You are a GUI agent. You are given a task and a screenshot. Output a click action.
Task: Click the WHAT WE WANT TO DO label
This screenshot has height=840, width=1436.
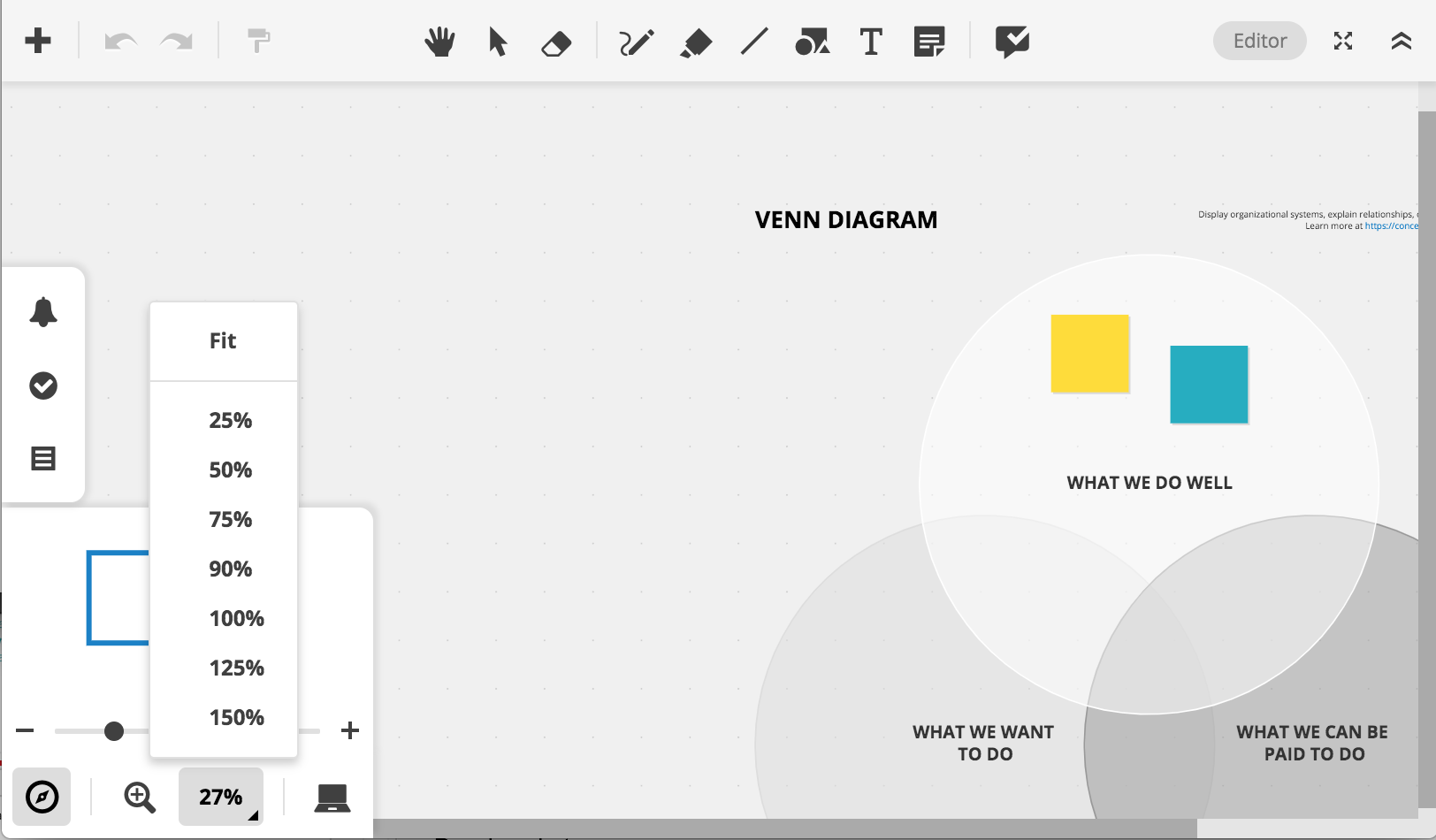tap(984, 743)
